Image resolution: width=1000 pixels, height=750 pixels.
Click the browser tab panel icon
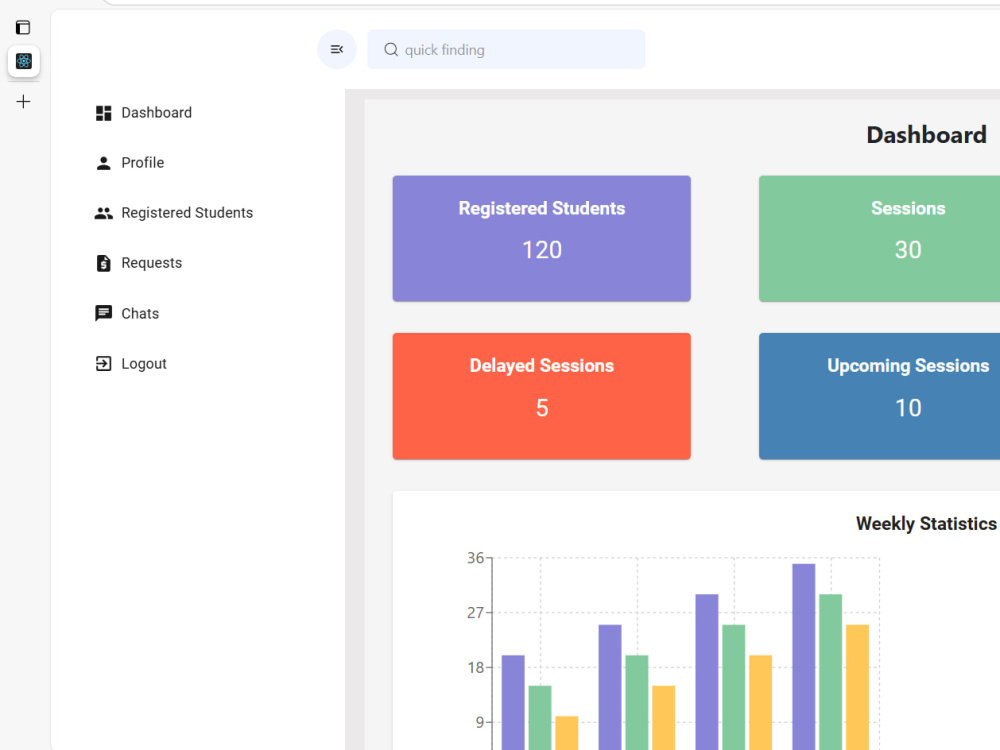click(x=23, y=27)
